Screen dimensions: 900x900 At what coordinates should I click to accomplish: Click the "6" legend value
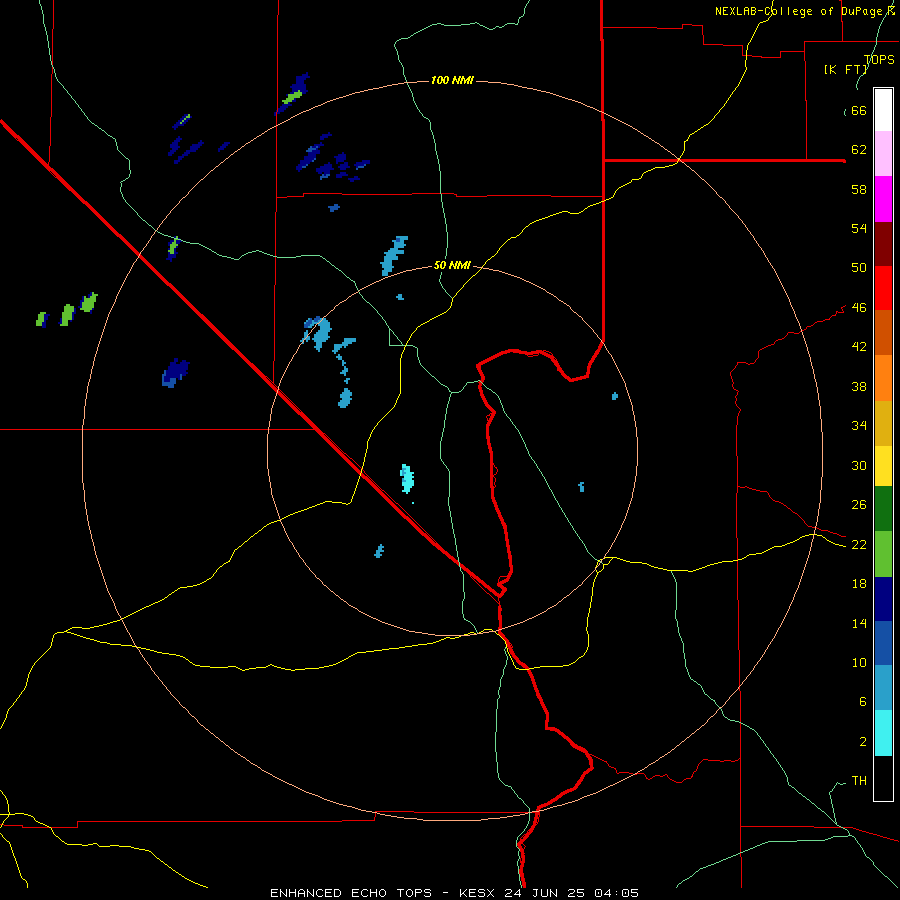[862, 702]
